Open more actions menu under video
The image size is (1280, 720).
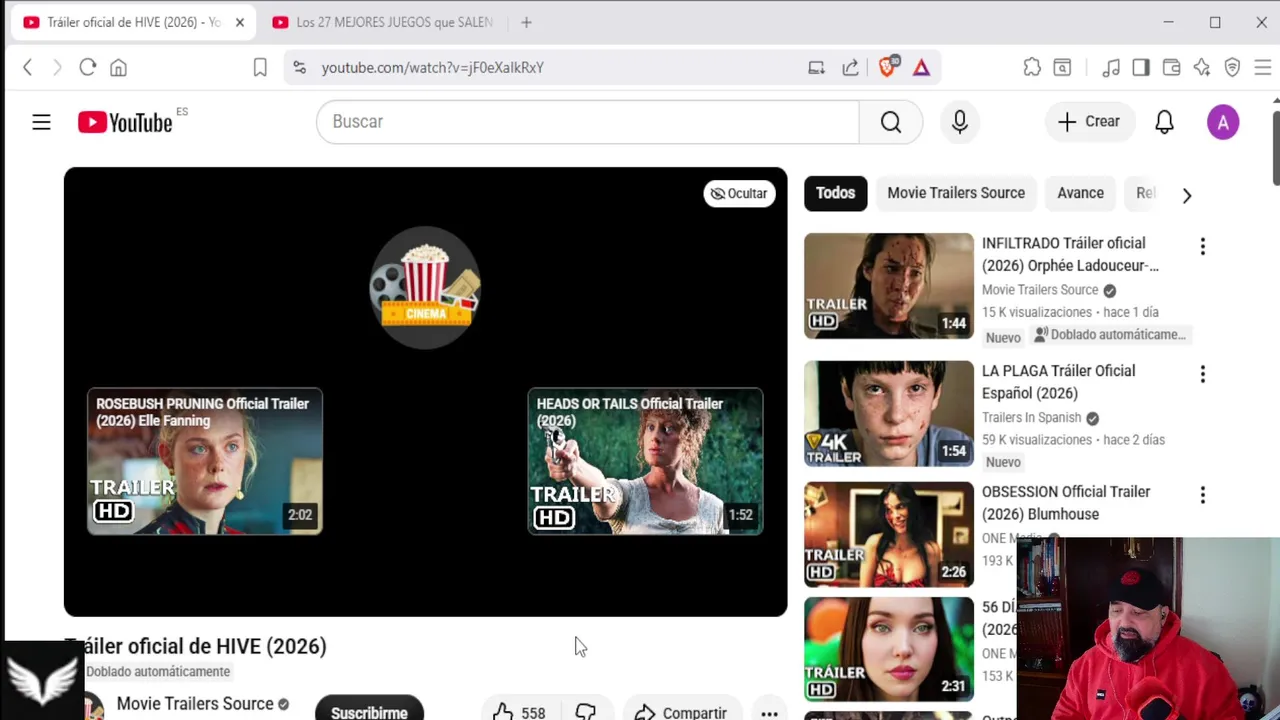(x=769, y=713)
